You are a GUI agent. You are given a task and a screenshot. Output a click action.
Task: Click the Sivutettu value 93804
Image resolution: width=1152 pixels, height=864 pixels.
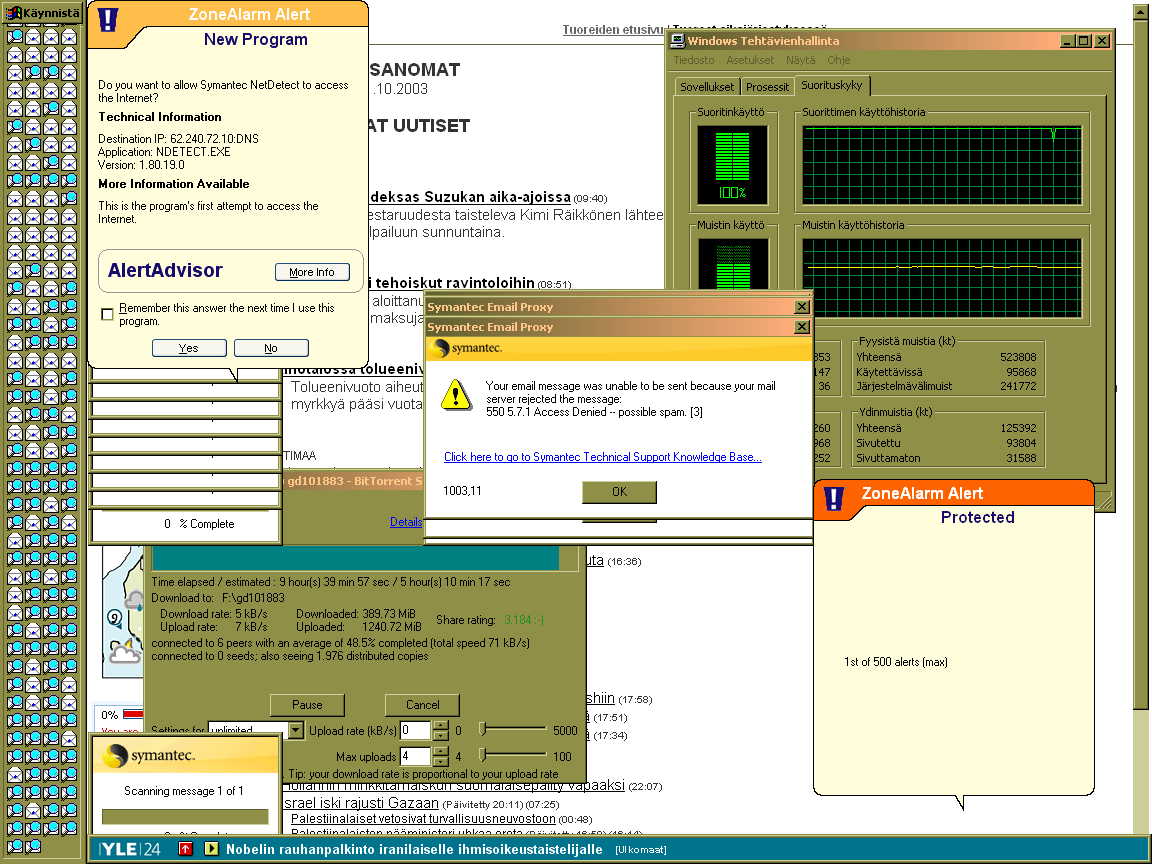[1021, 443]
